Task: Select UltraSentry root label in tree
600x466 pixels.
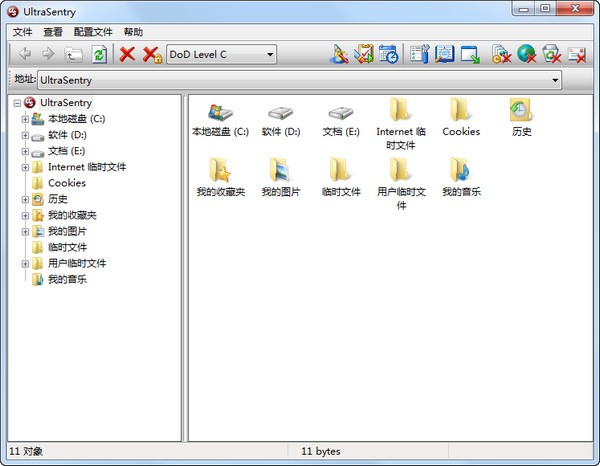Action: 66,103
